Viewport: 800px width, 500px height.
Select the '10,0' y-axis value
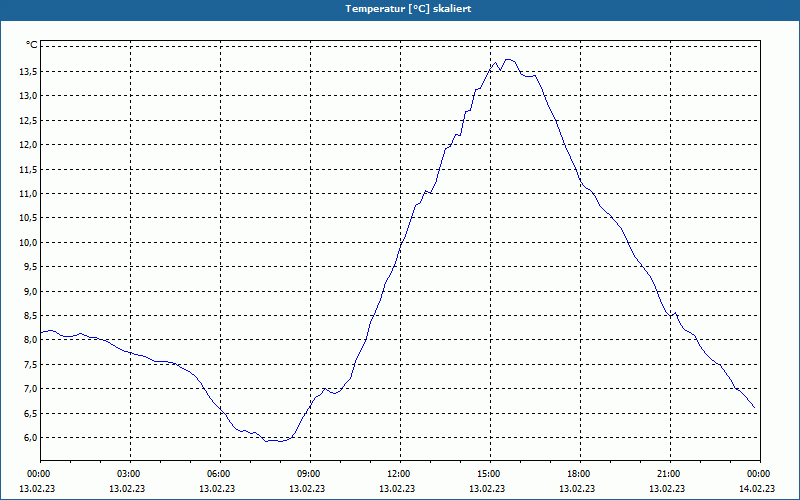point(28,242)
